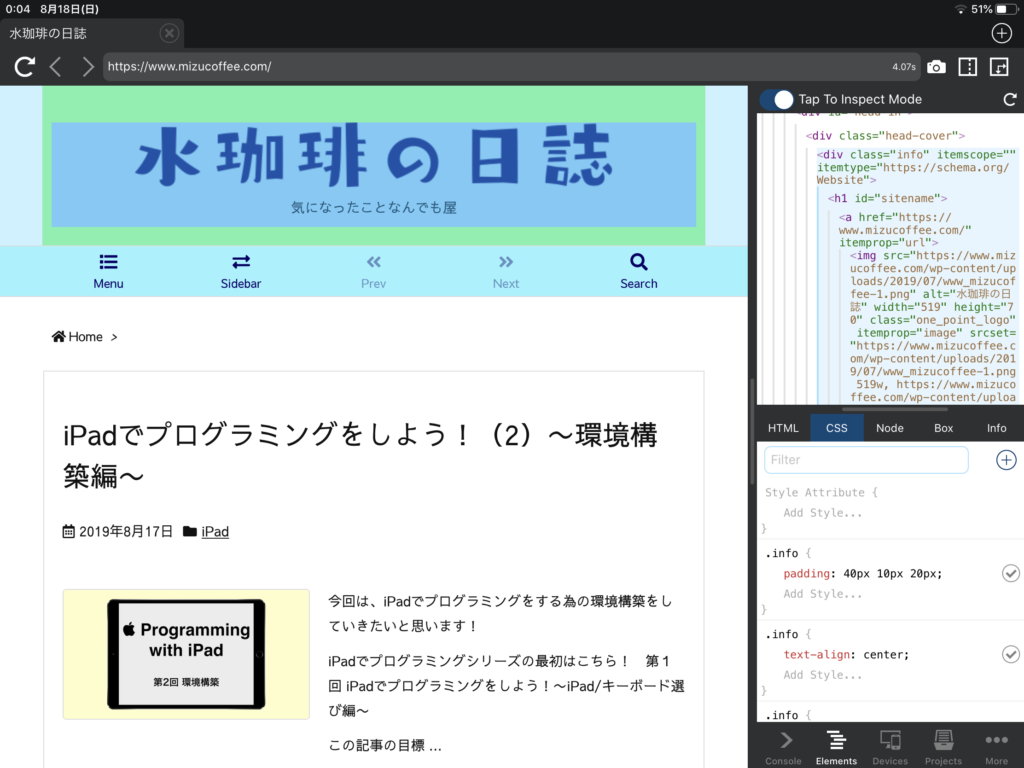Go back with the left arrow

(x=56, y=66)
